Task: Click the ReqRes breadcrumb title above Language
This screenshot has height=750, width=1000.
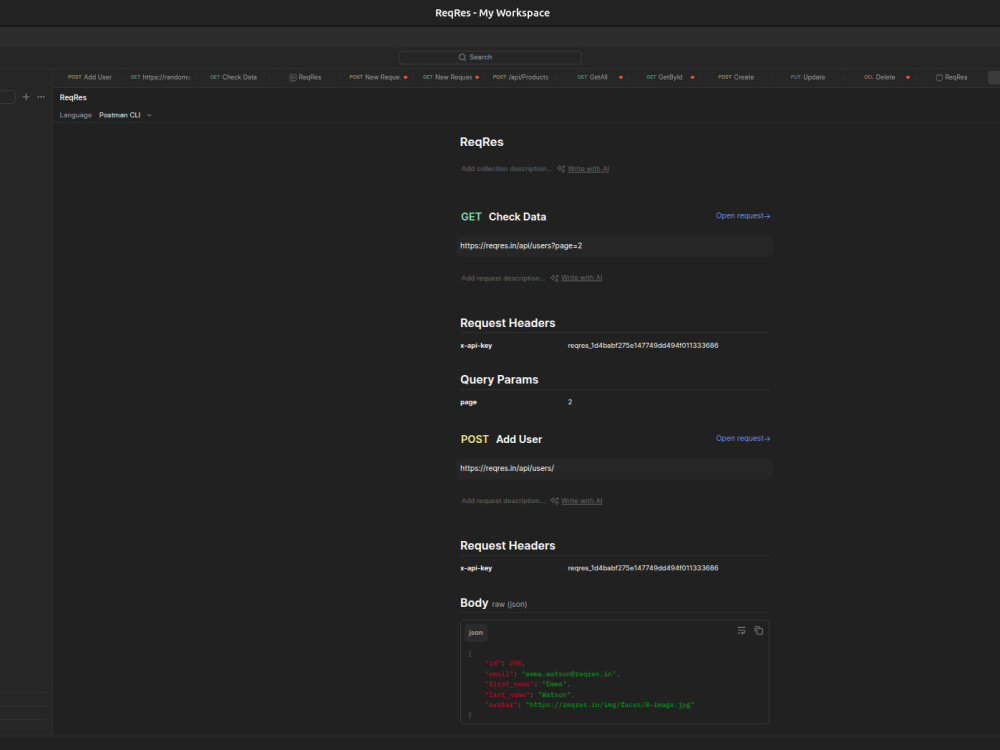Action: click(x=73, y=98)
